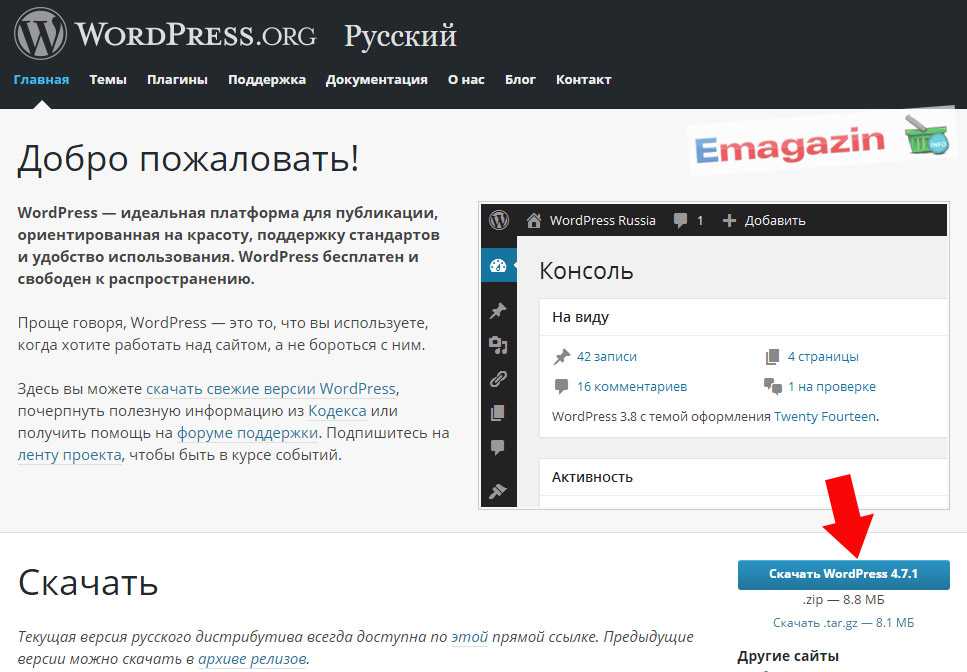Click the На виду panel title
967x672 pixels.
[580, 317]
